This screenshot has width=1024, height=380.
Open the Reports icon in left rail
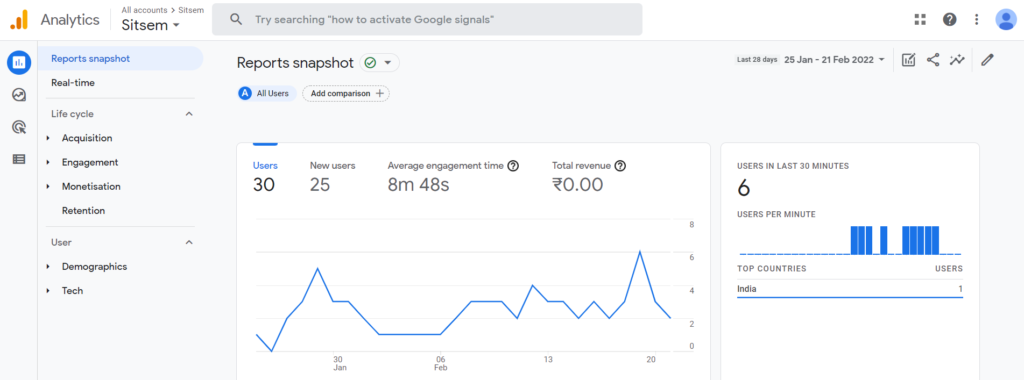[x=19, y=62]
